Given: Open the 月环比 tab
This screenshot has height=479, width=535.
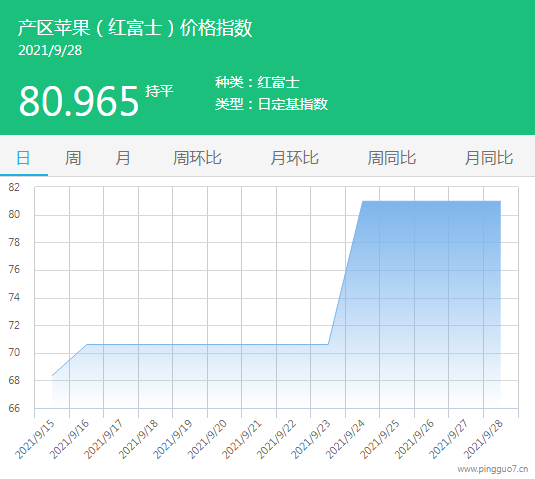Looking at the screenshot, I should point(294,158).
